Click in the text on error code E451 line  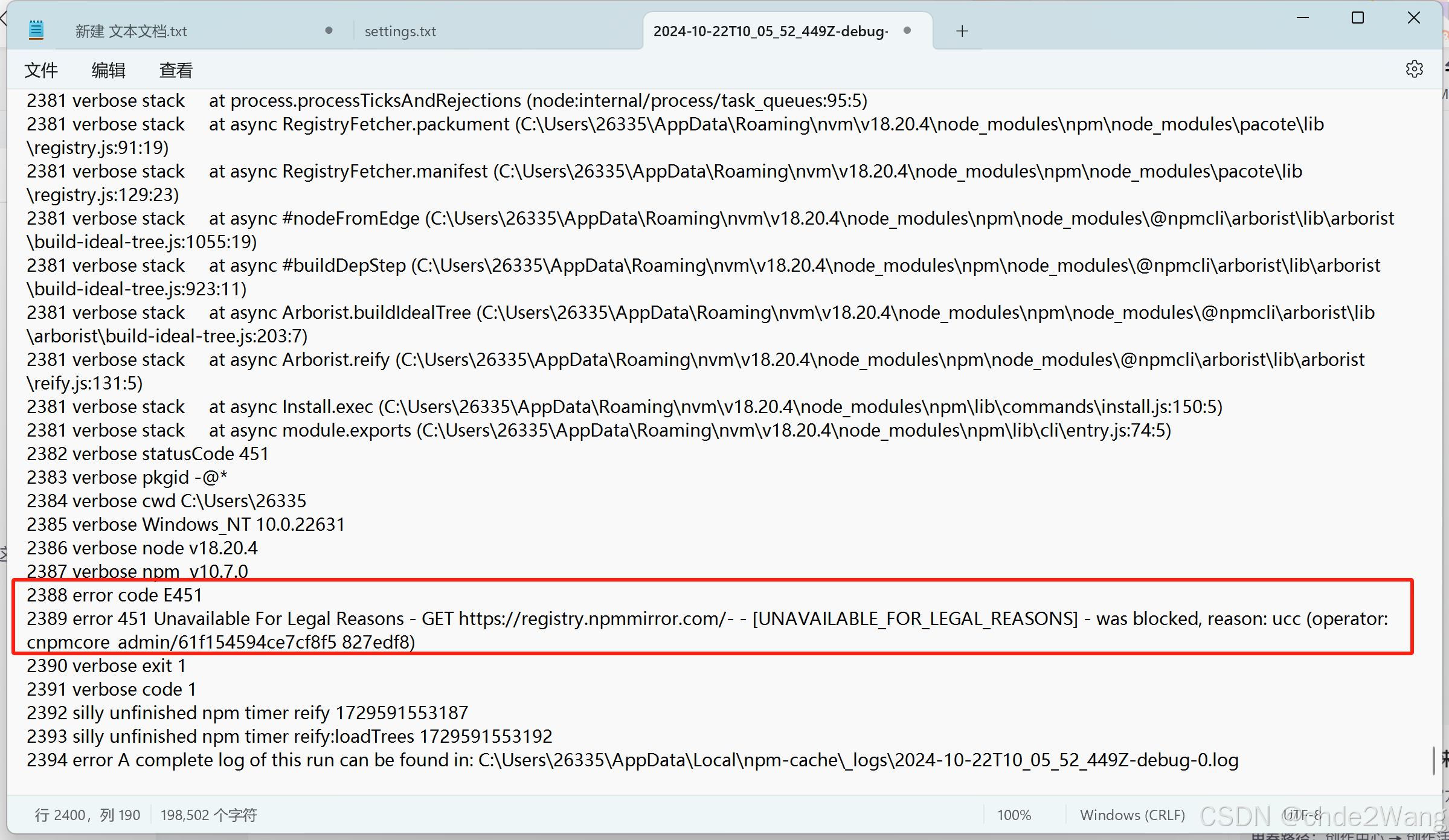pyautogui.click(x=115, y=595)
